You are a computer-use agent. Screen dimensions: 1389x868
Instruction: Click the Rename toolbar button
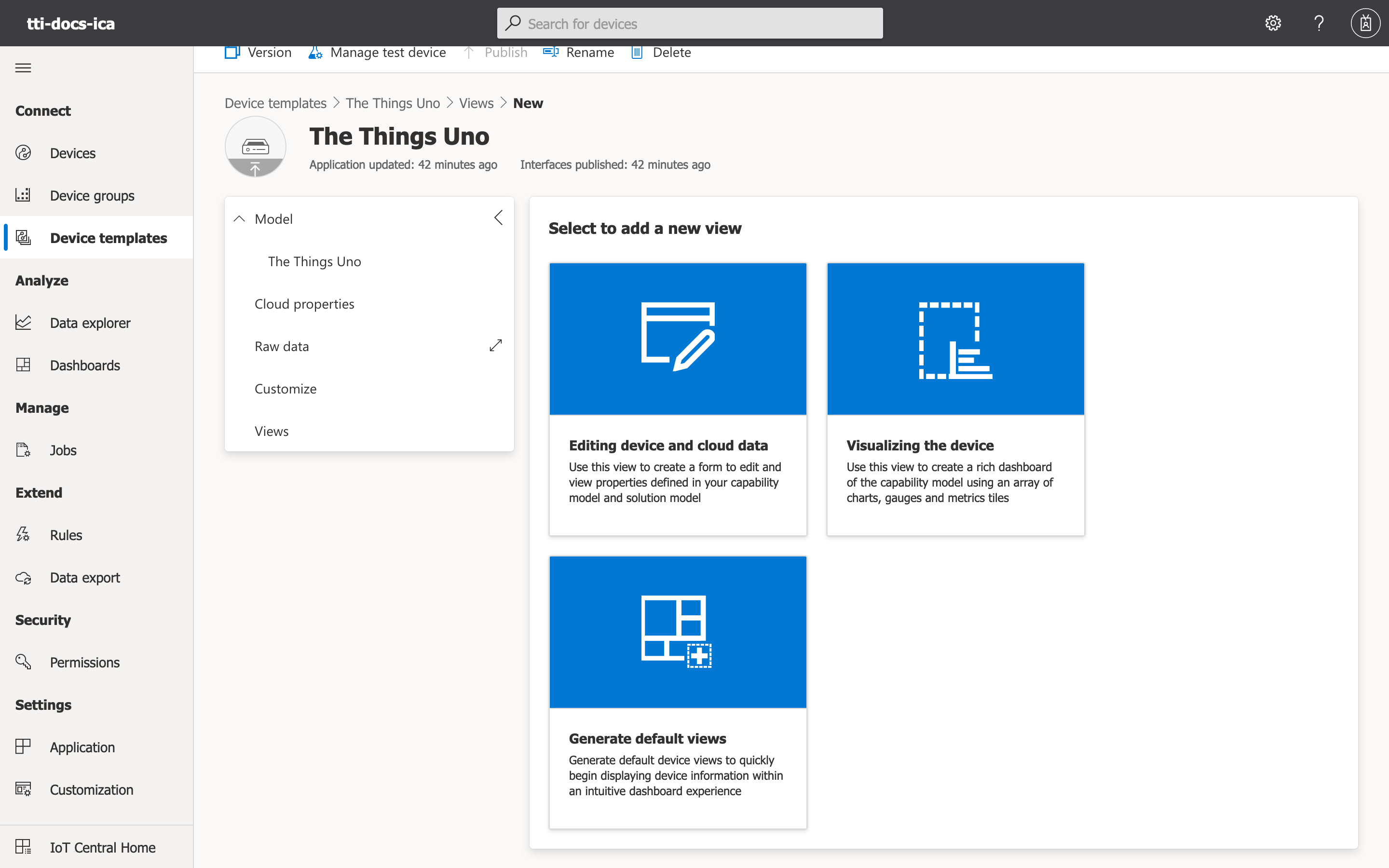579,52
